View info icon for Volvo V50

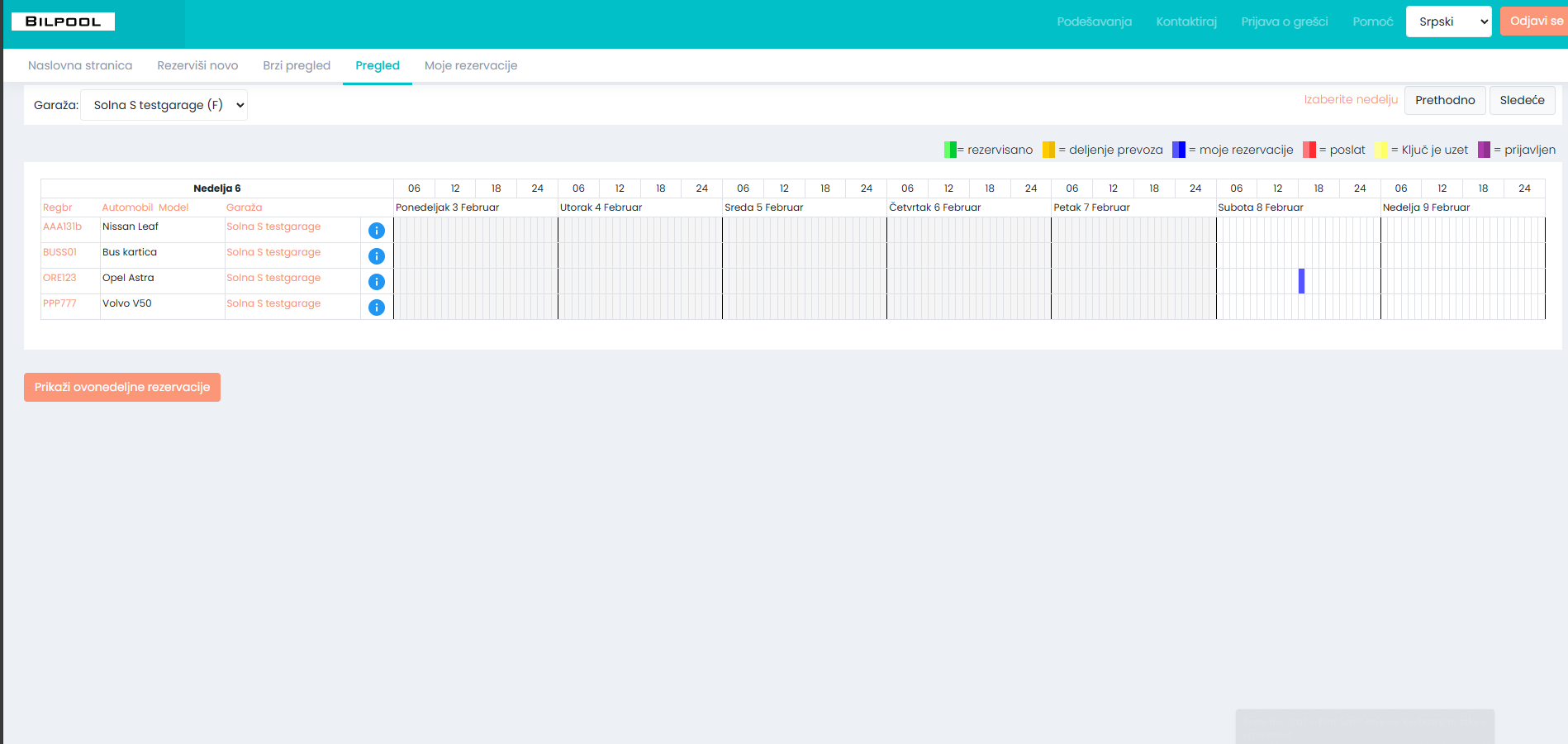[x=376, y=308]
